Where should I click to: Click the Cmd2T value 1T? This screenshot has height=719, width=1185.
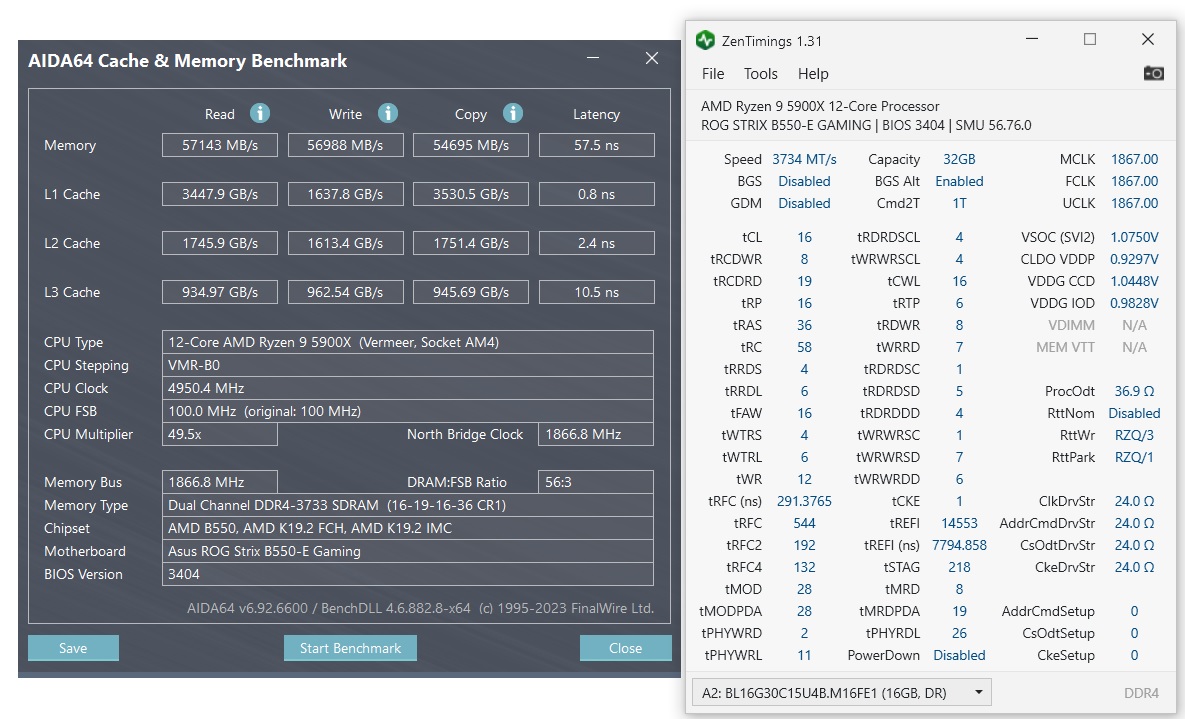point(959,203)
